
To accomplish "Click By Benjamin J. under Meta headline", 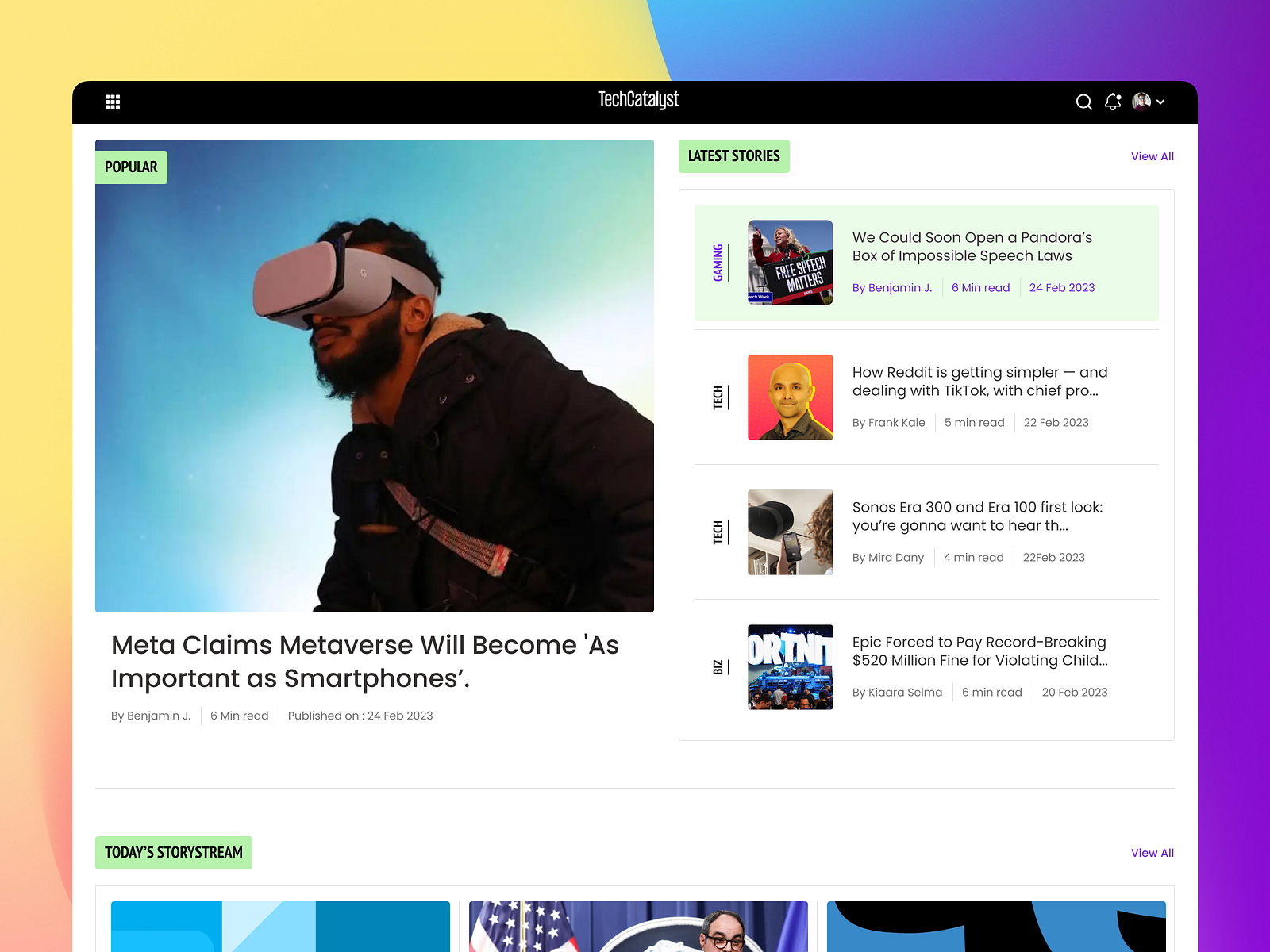I will (x=151, y=716).
